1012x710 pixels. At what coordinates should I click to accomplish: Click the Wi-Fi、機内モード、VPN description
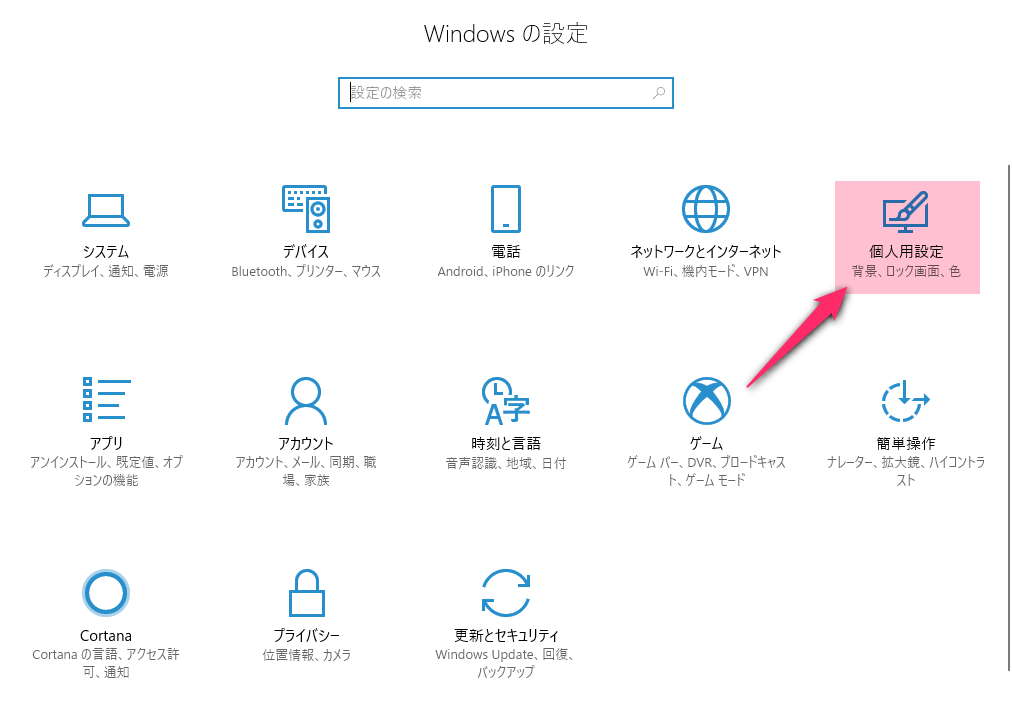coord(706,271)
